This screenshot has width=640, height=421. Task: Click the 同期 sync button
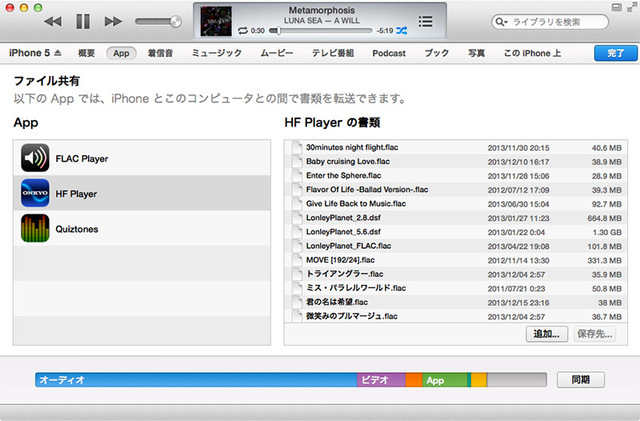click(x=580, y=380)
